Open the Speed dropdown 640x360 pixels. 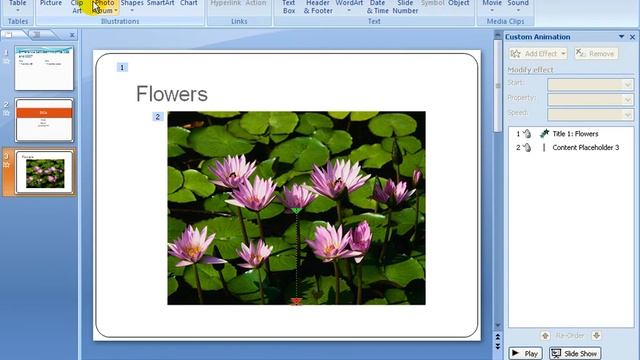(x=590, y=114)
